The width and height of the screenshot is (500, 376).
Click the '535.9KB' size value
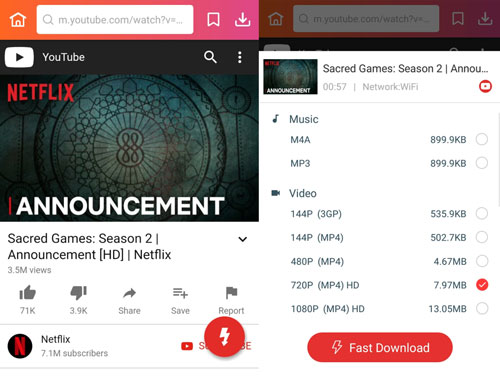448,214
